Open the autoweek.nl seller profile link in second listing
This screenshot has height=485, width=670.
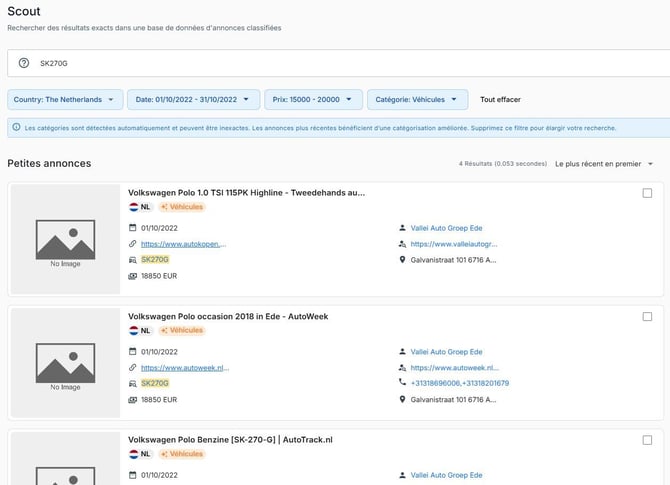(x=455, y=367)
